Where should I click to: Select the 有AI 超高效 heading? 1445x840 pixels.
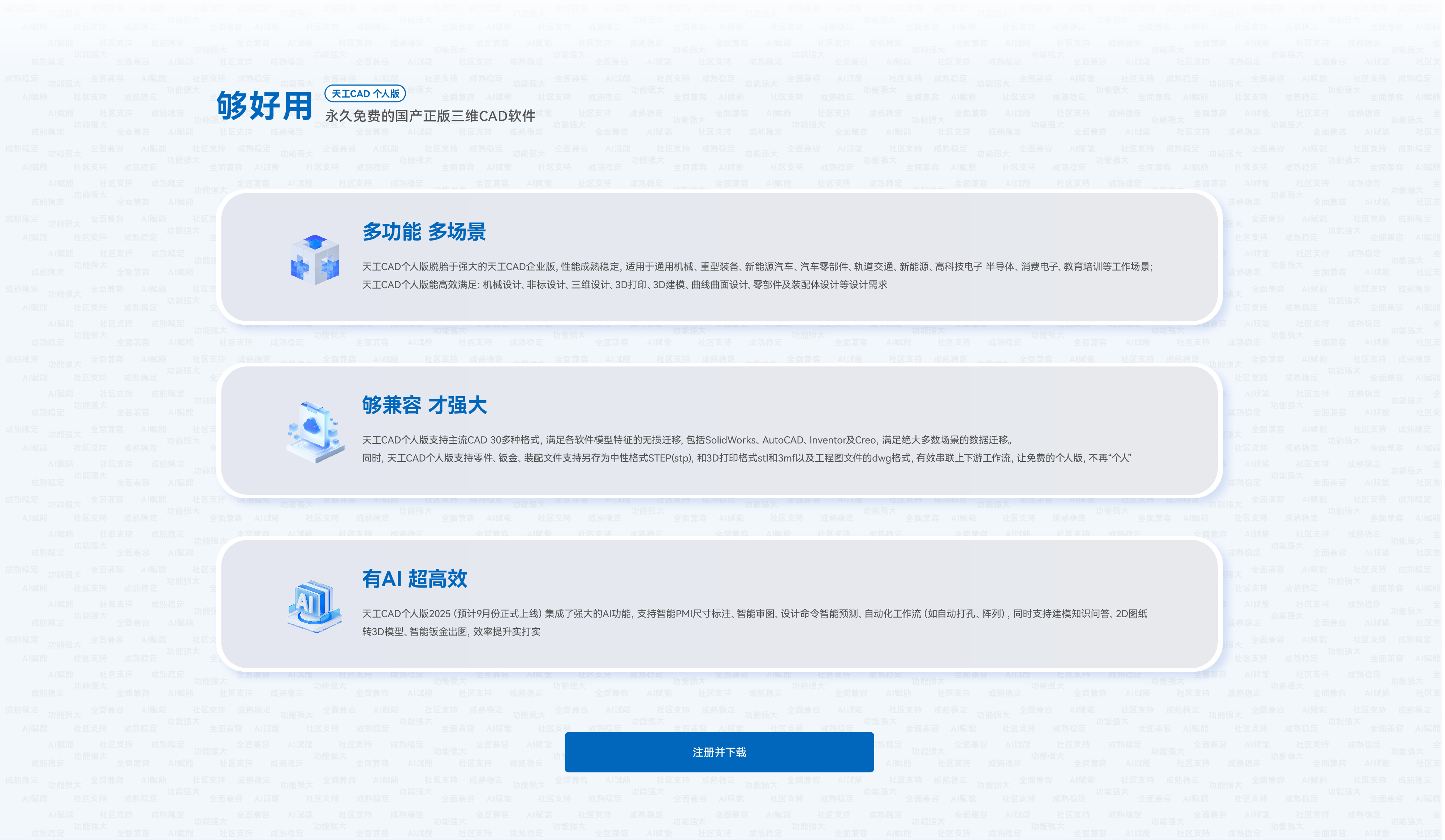tap(414, 579)
